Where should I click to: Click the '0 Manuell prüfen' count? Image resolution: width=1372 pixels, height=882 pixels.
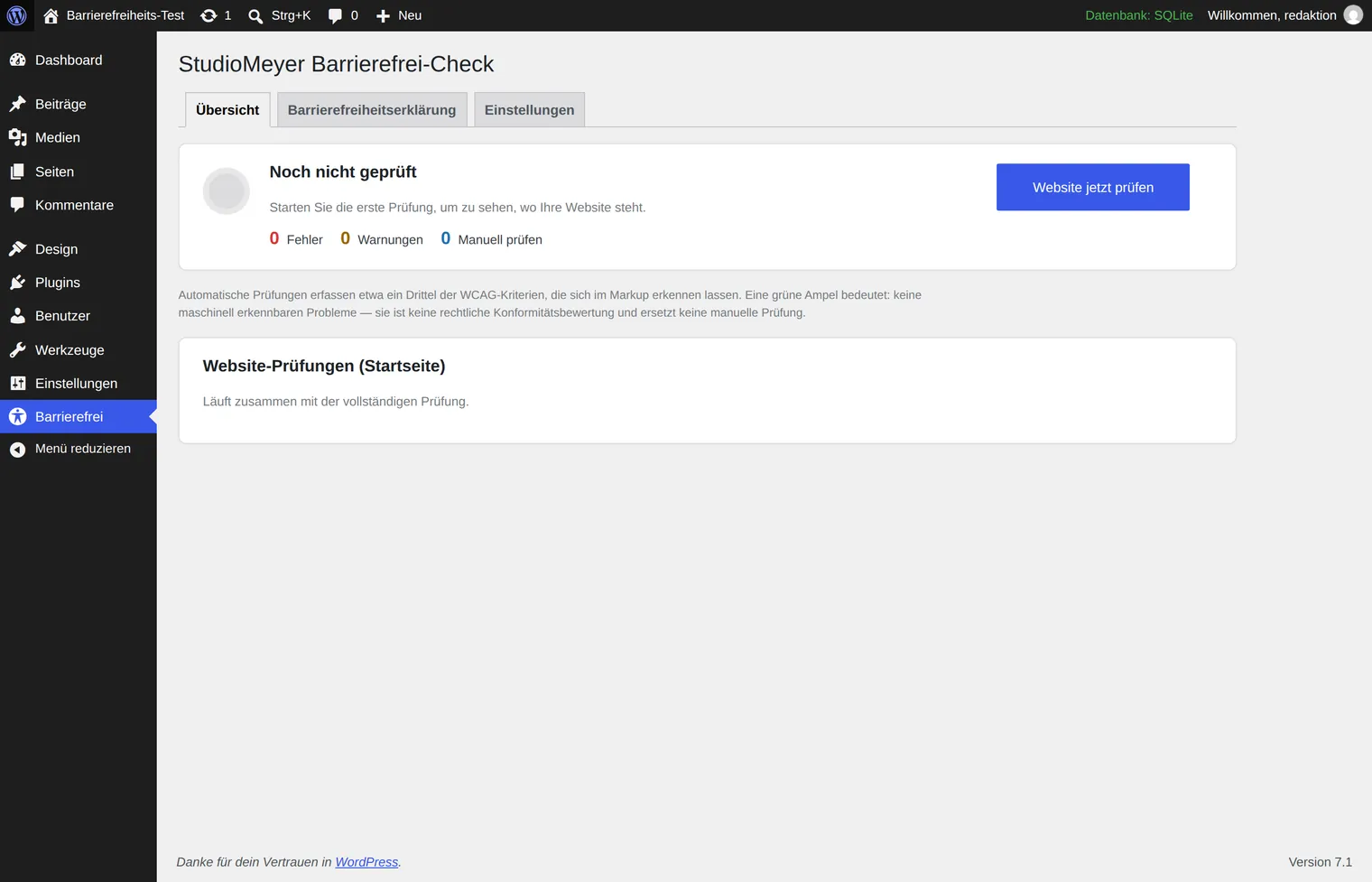492,238
